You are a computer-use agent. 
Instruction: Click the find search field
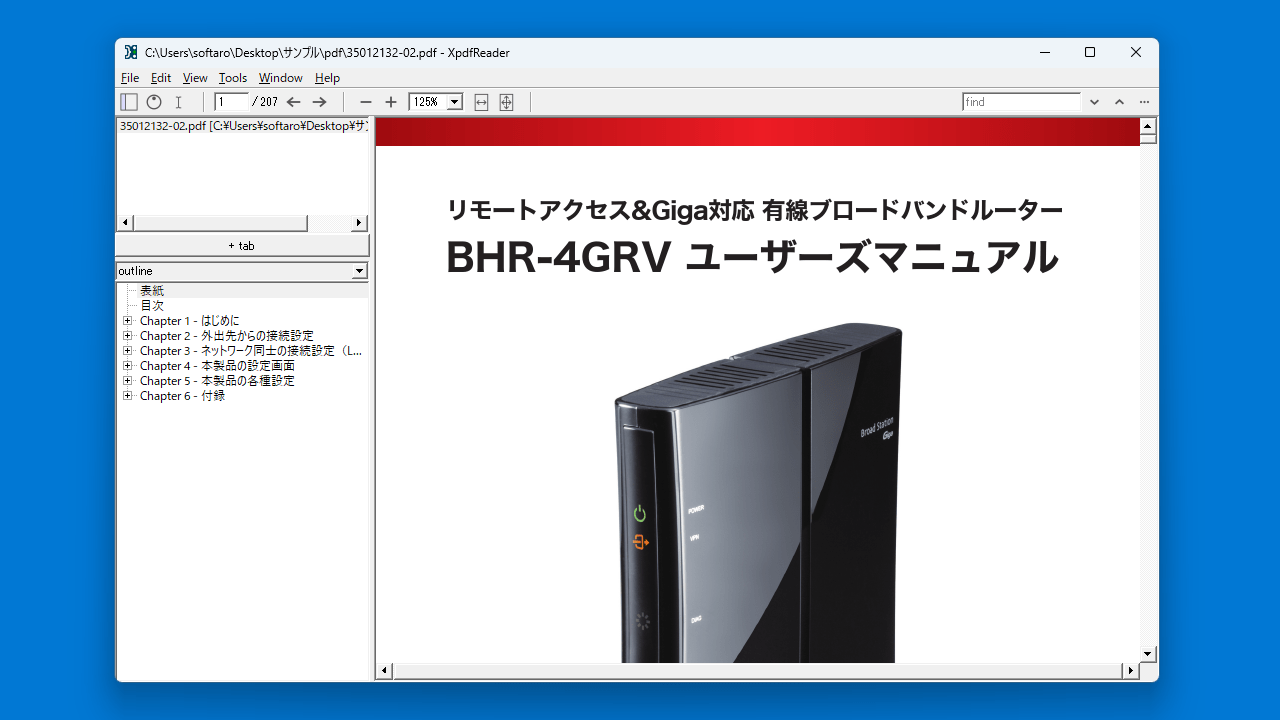[x=1021, y=102]
